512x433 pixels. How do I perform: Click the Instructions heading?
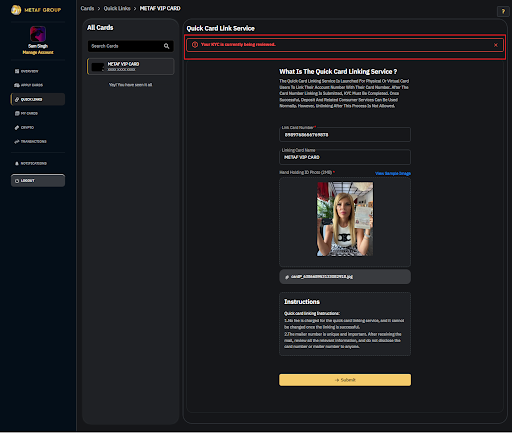(x=302, y=302)
